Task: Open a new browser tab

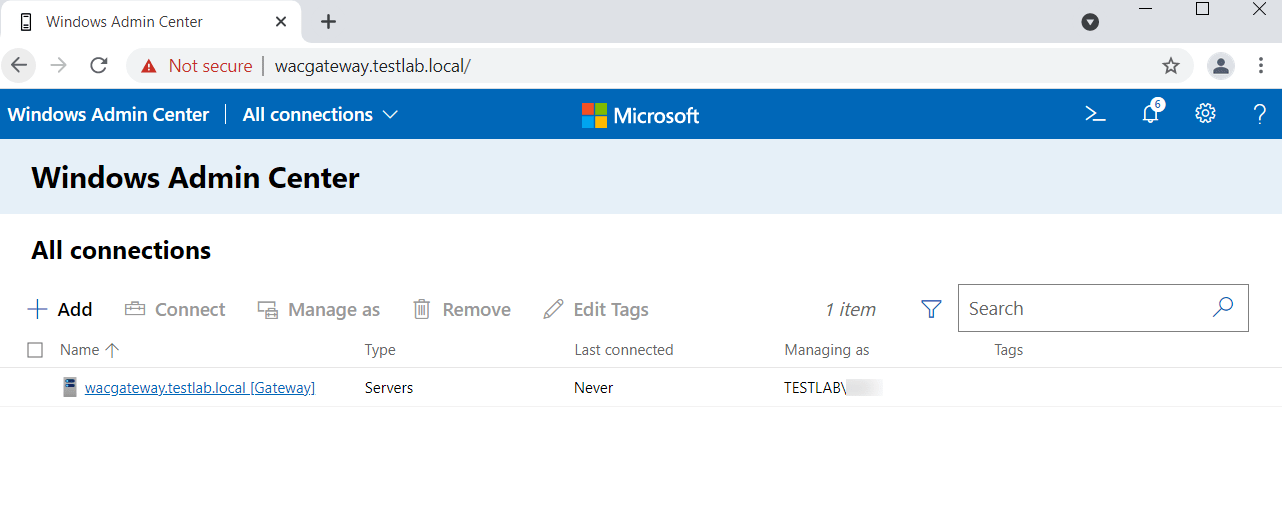Action: coord(328,21)
